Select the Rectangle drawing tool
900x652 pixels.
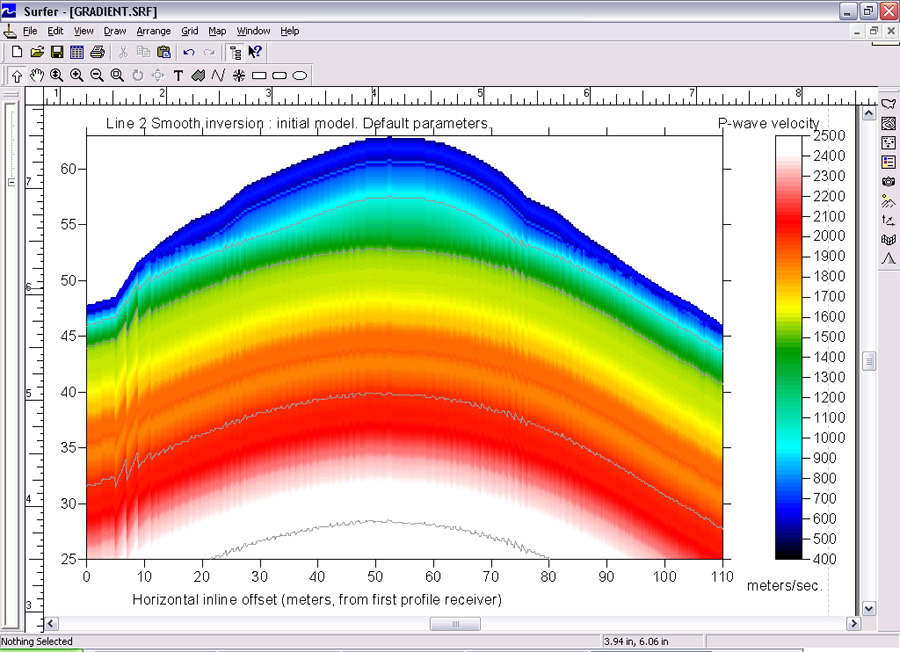pyautogui.click(x=259, y=75)
